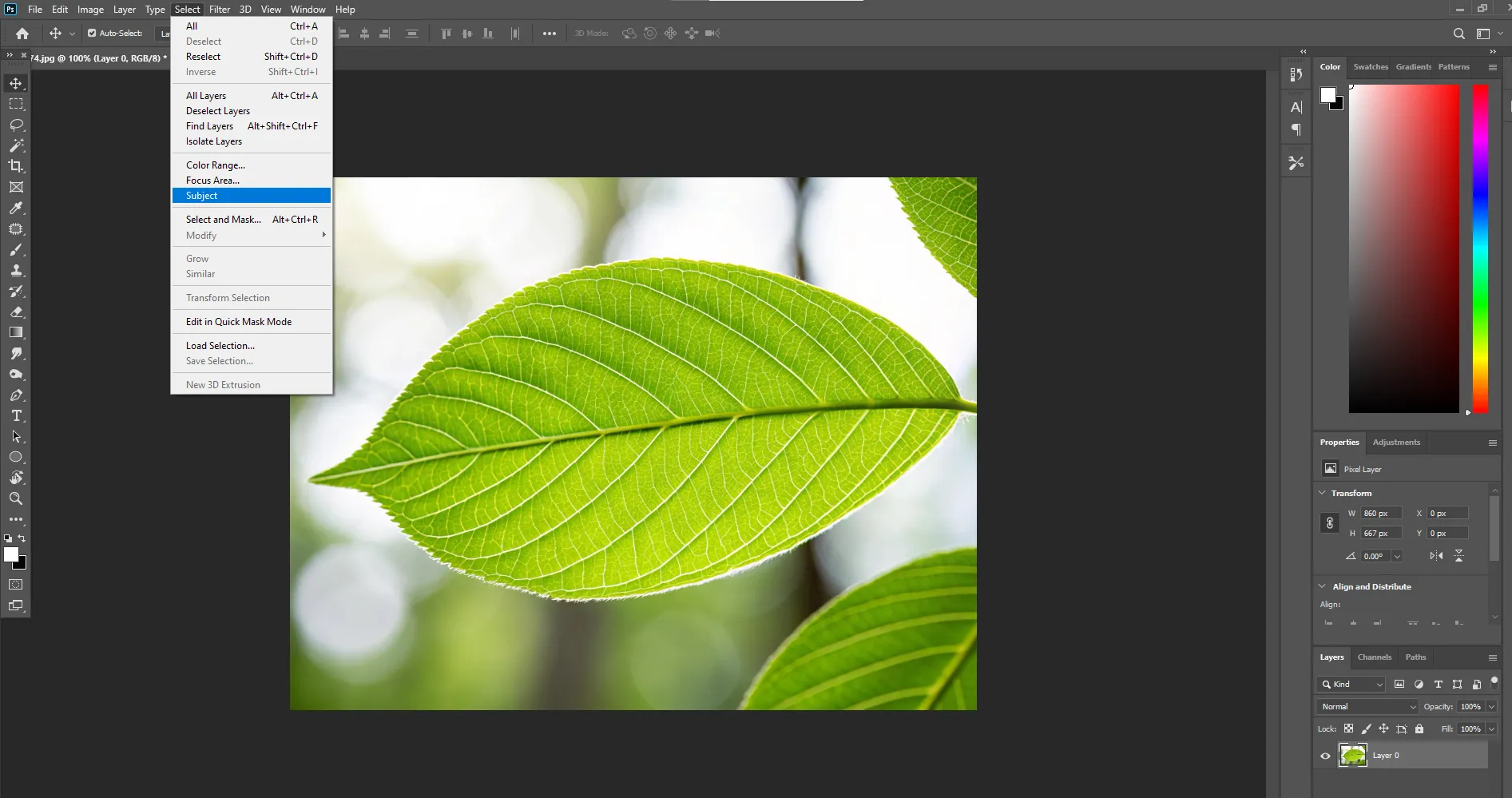Open the Normal blend mode dropdown

[x=1367, y=707]
